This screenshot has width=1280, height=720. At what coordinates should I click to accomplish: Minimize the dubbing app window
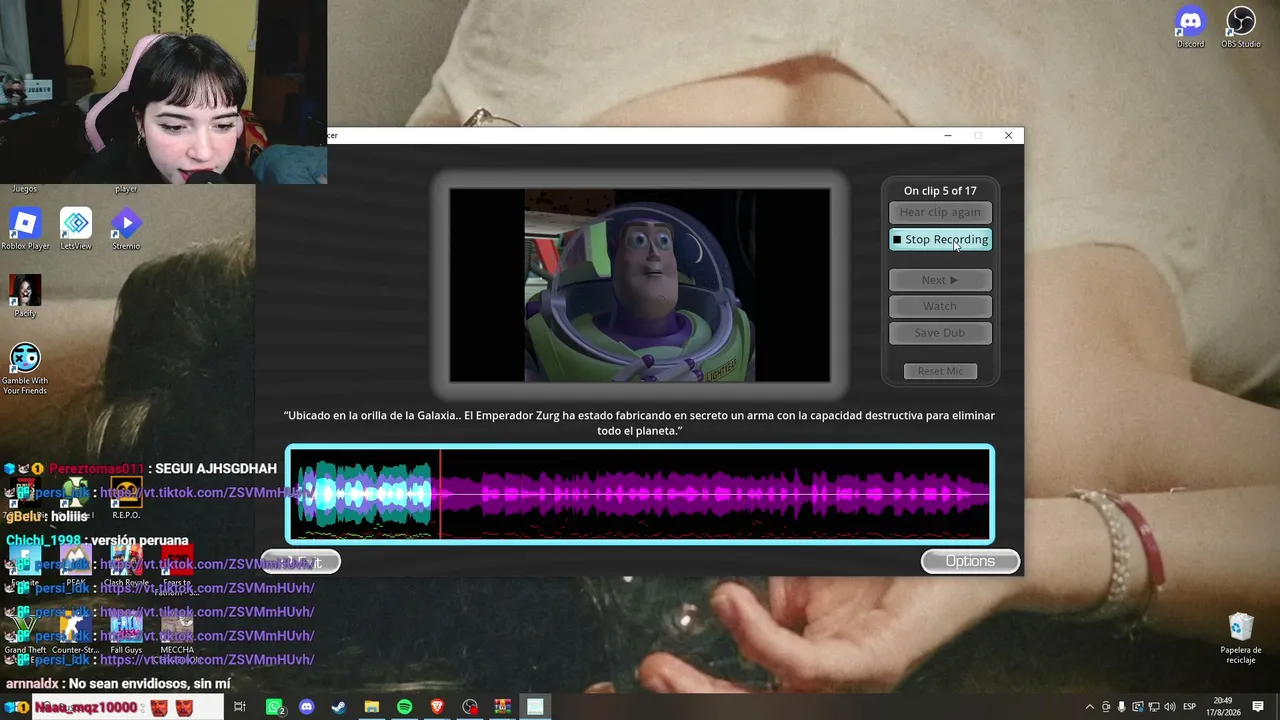[x=948, y=136]
